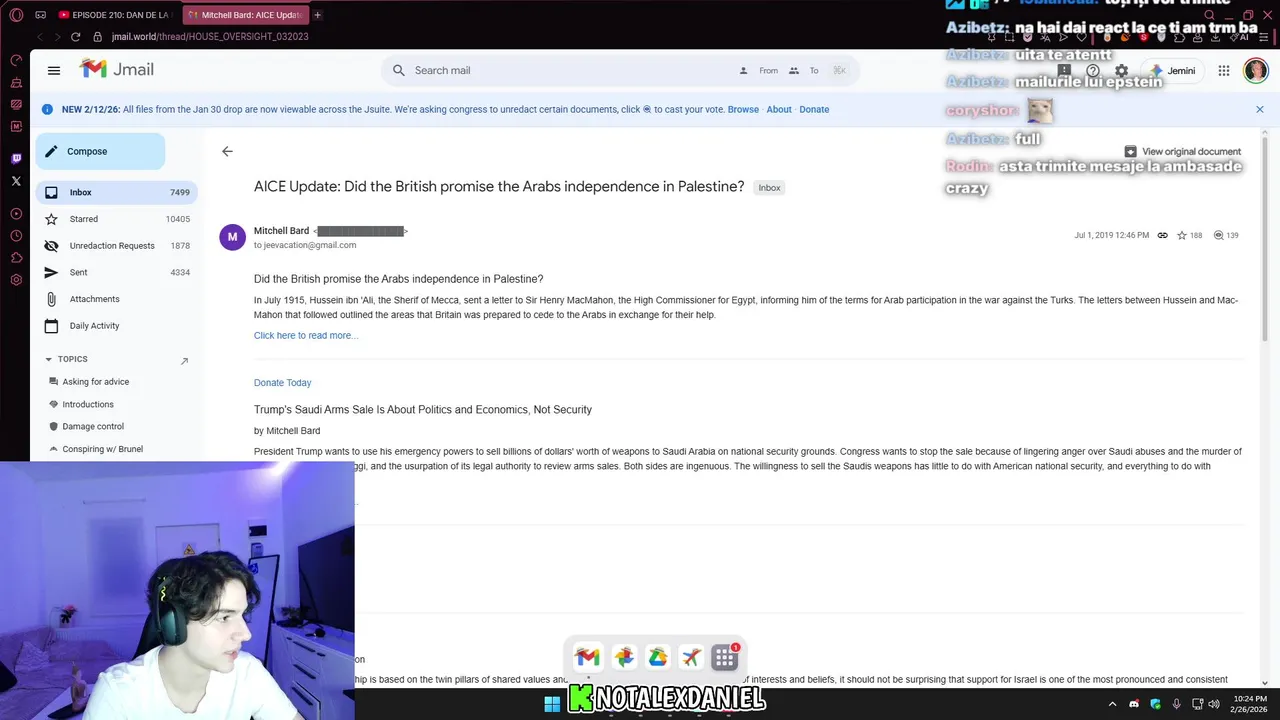Screen dimensions: 1280x720
Task: Click the About link in the banner
Action: [x=779, y=109]
